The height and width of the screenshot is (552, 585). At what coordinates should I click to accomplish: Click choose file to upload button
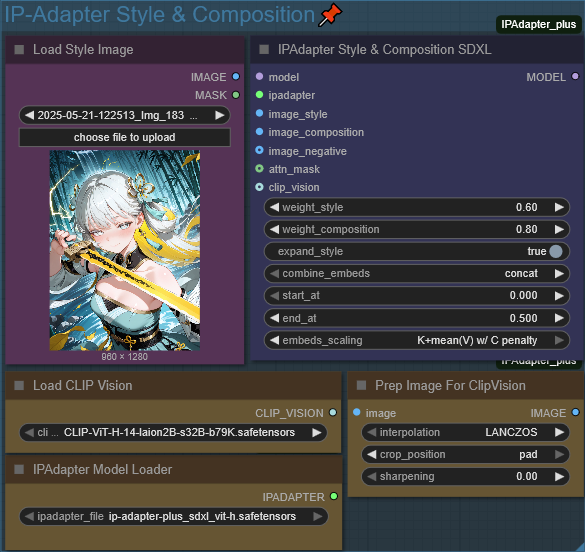(125, 137)
